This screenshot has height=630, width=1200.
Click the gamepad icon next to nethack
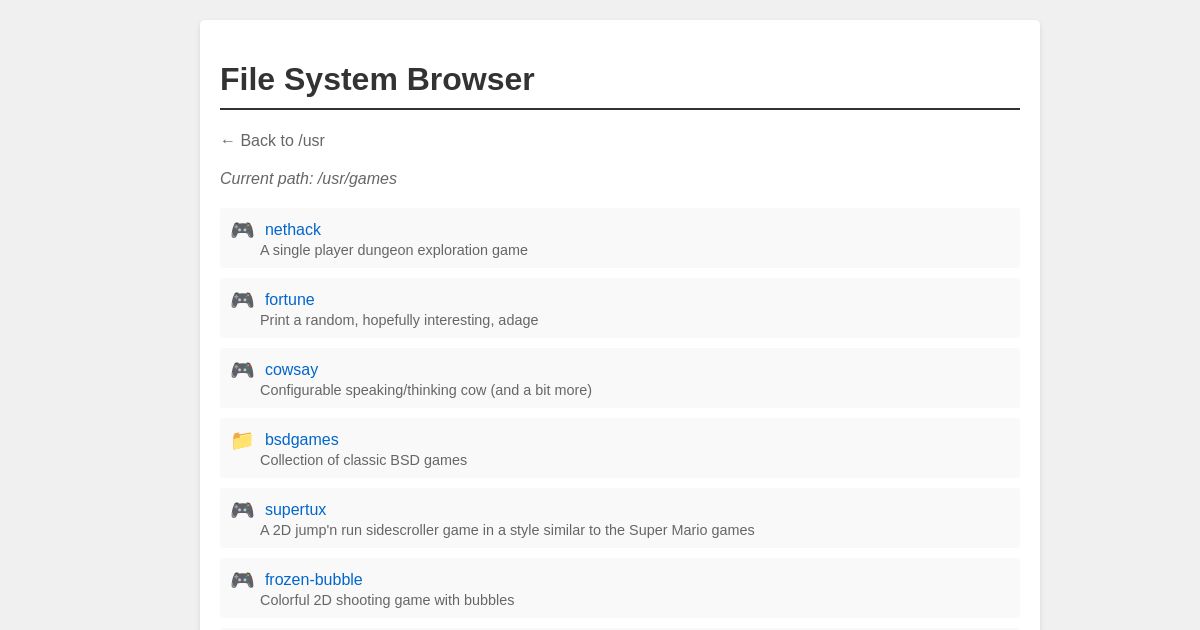click(x=242, y=230)
